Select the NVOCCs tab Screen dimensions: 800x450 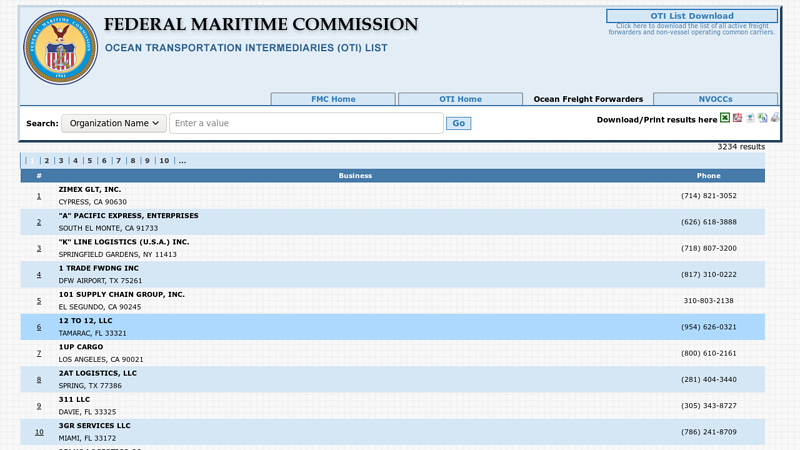click(715, 99)
